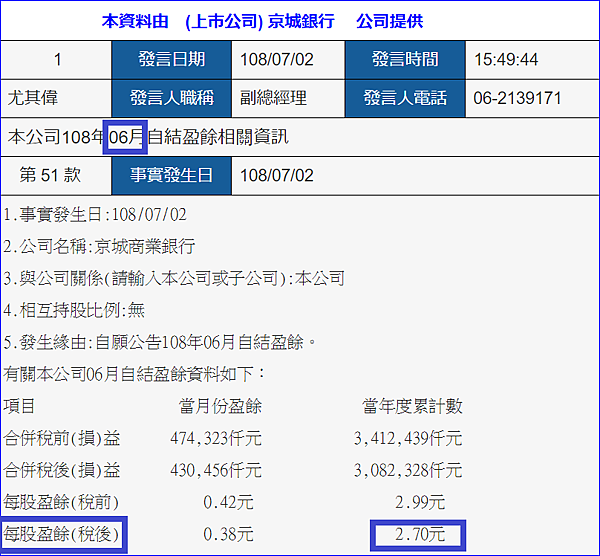Click the column header 當月份盈餘
Screen dimensions: 600x556
coord(220,406)
